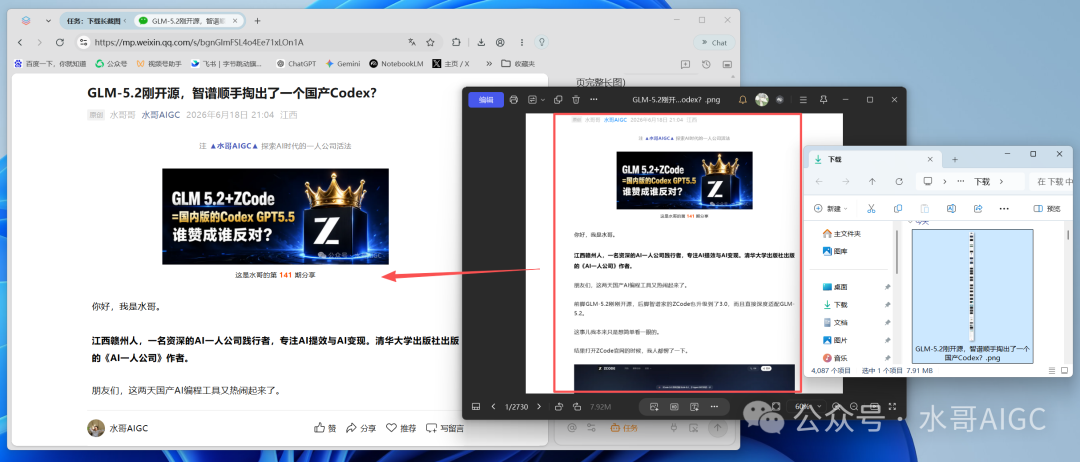Open the 视频号助手 bookmark

(x=158, y=63)
